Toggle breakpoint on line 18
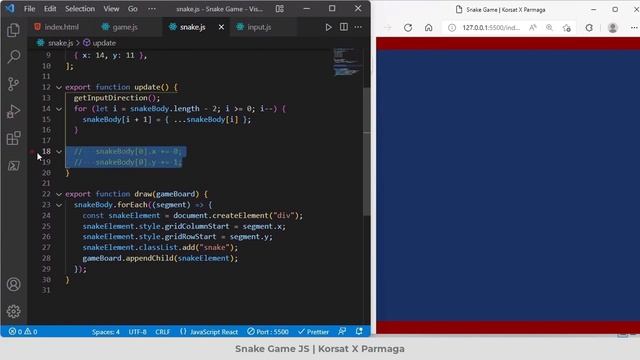Viewport: 640px width, 360px height. [32, 151]
